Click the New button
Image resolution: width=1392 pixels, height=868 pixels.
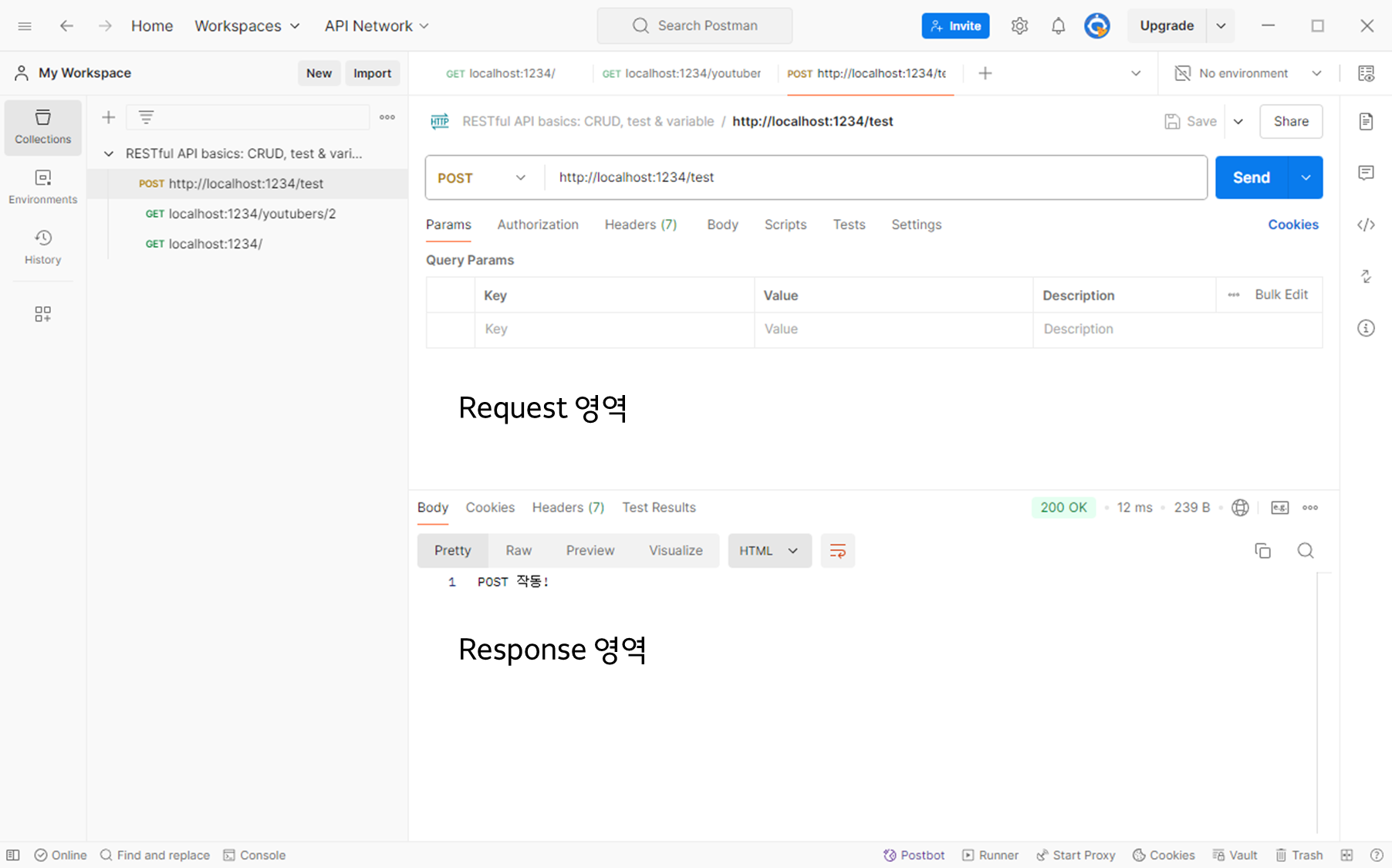click(x=319, y=73)
